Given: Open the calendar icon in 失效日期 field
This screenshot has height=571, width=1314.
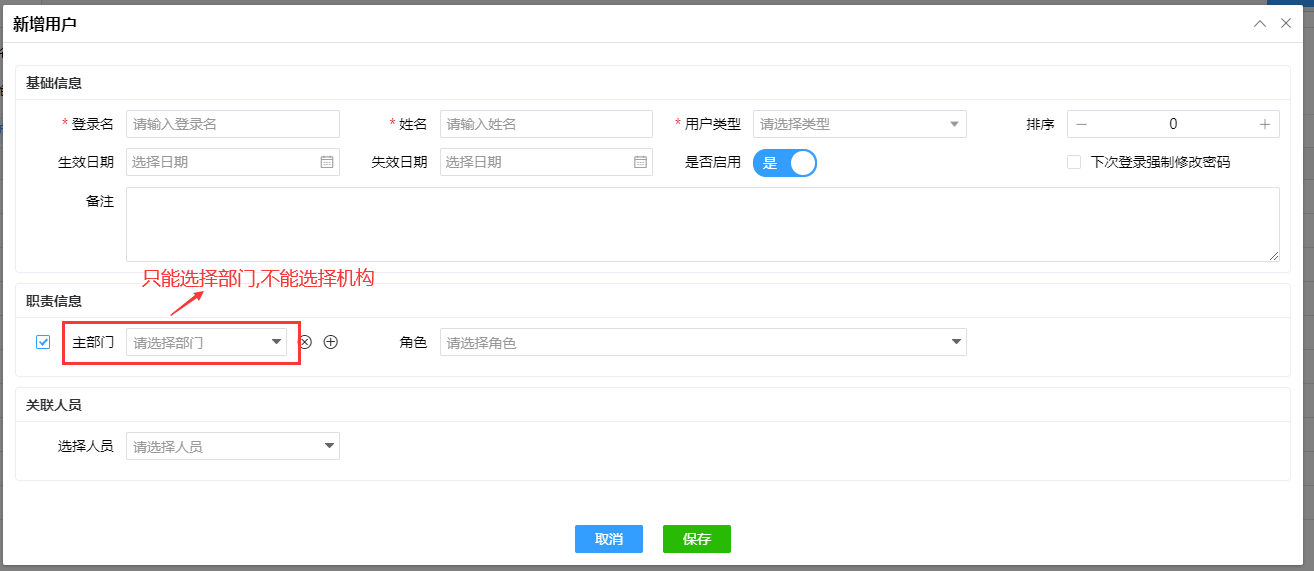Looking at the screenshot, I should click(x=640, y=162).
